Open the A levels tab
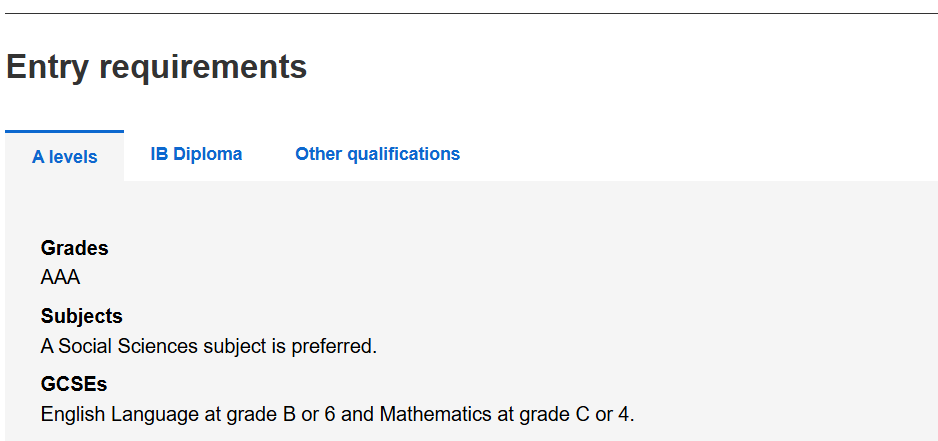The image size is (938, 441). 65,157
